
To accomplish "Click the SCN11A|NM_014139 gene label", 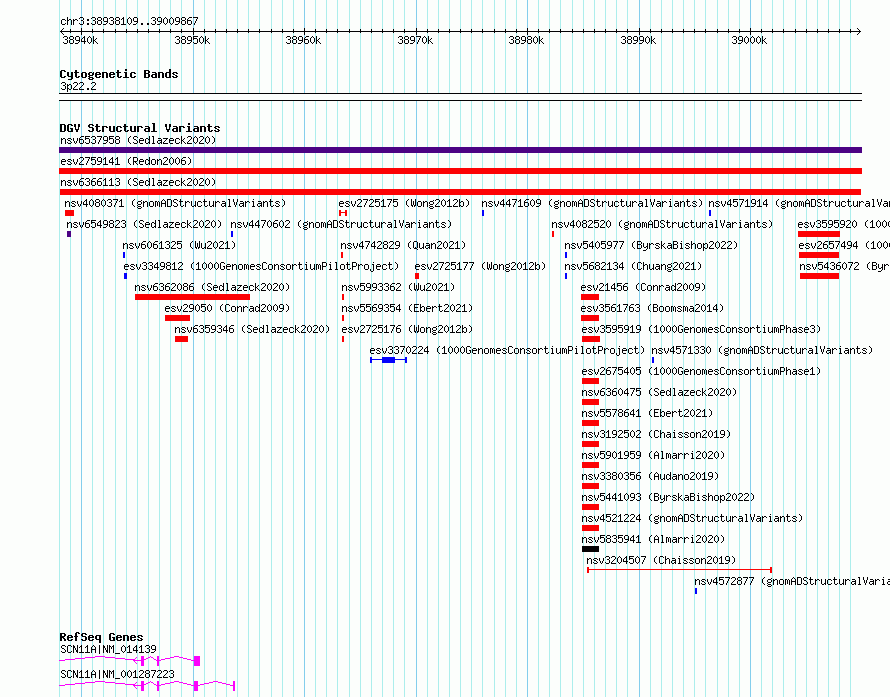I will 108,649.
